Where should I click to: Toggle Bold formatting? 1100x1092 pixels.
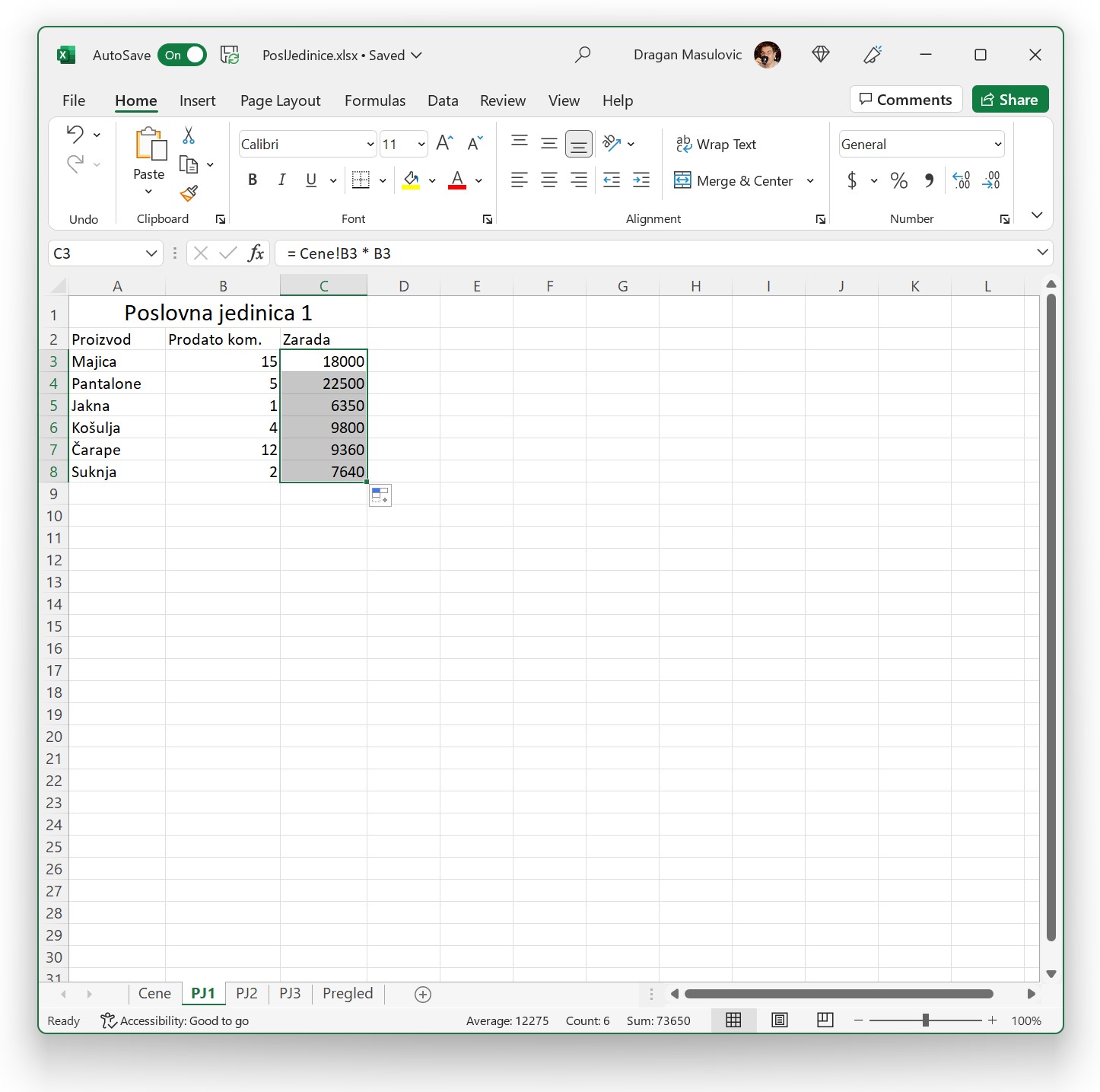point(253,180)
